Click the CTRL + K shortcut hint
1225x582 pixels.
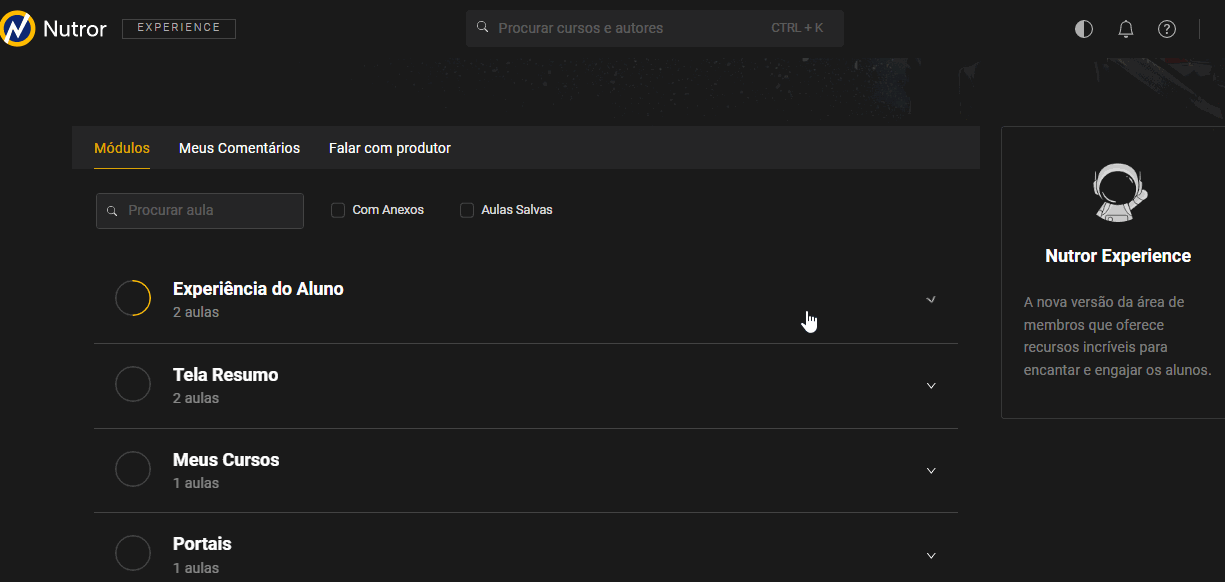pyautogui.click(x=797, y=28)
